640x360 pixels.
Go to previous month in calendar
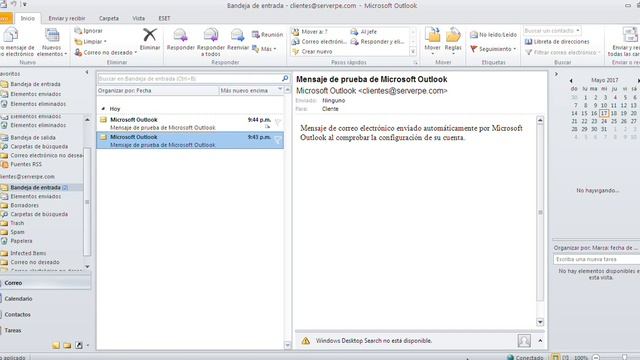tap(571, 80)
